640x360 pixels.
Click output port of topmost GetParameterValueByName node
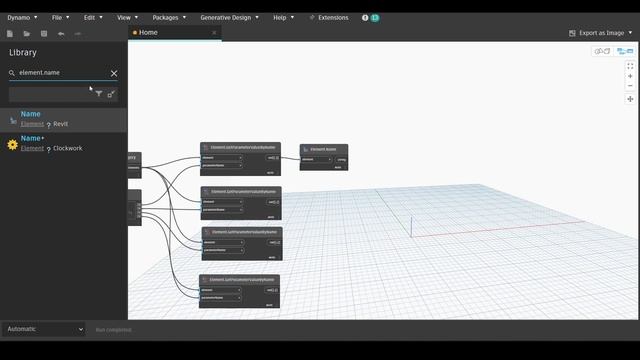(x=273, y=158)
